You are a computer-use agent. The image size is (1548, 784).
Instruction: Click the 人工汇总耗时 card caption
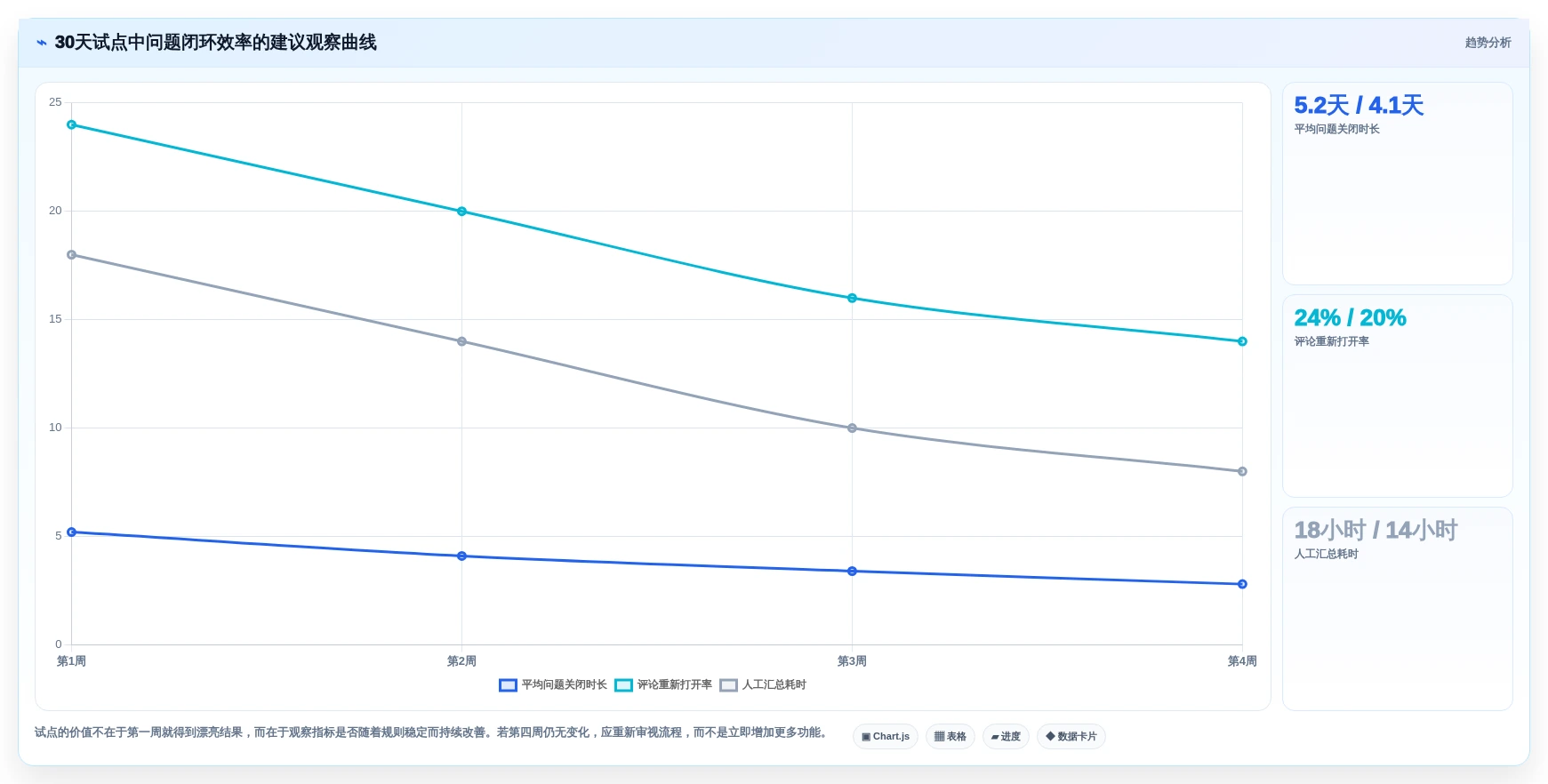(1326, 554)
